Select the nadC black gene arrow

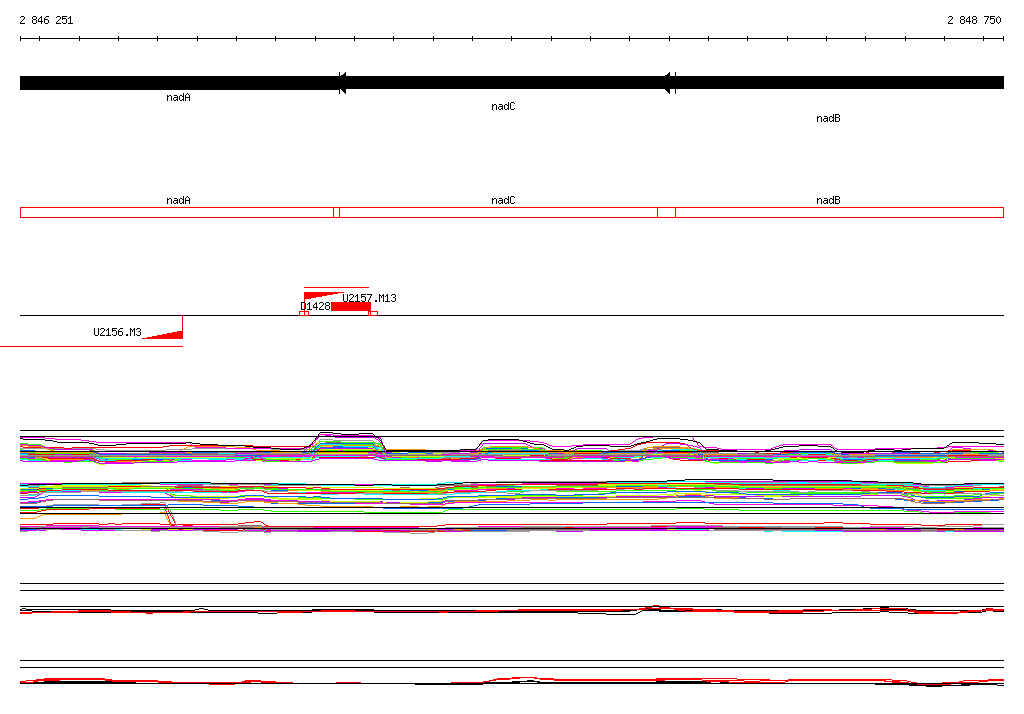(x=505, y=83)
